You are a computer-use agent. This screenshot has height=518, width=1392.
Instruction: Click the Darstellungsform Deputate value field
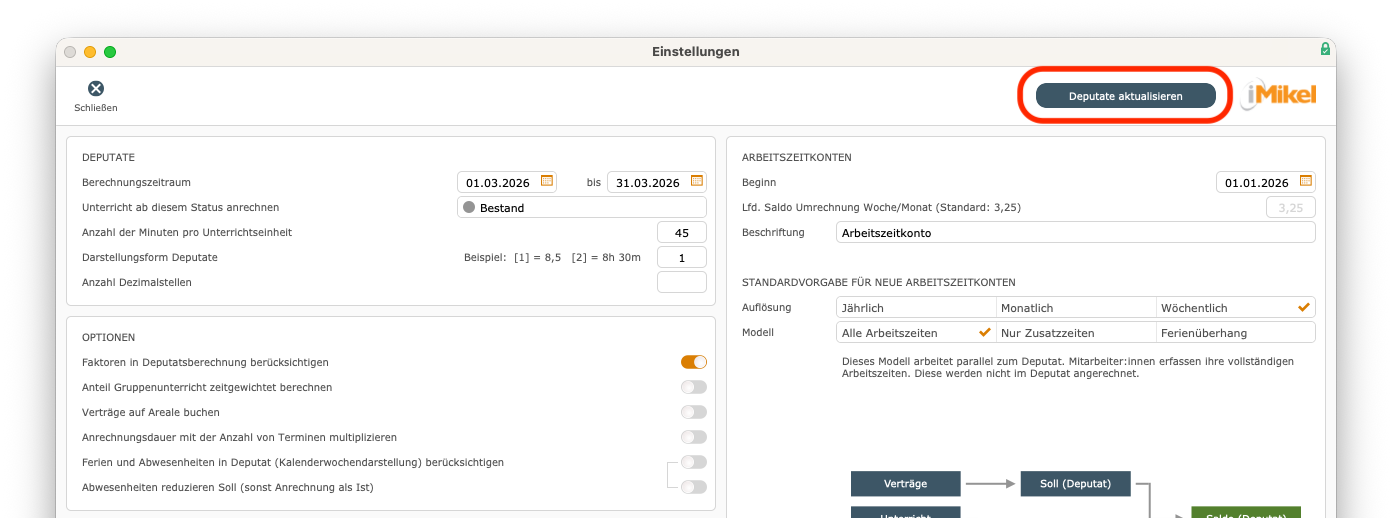[682, 257]
